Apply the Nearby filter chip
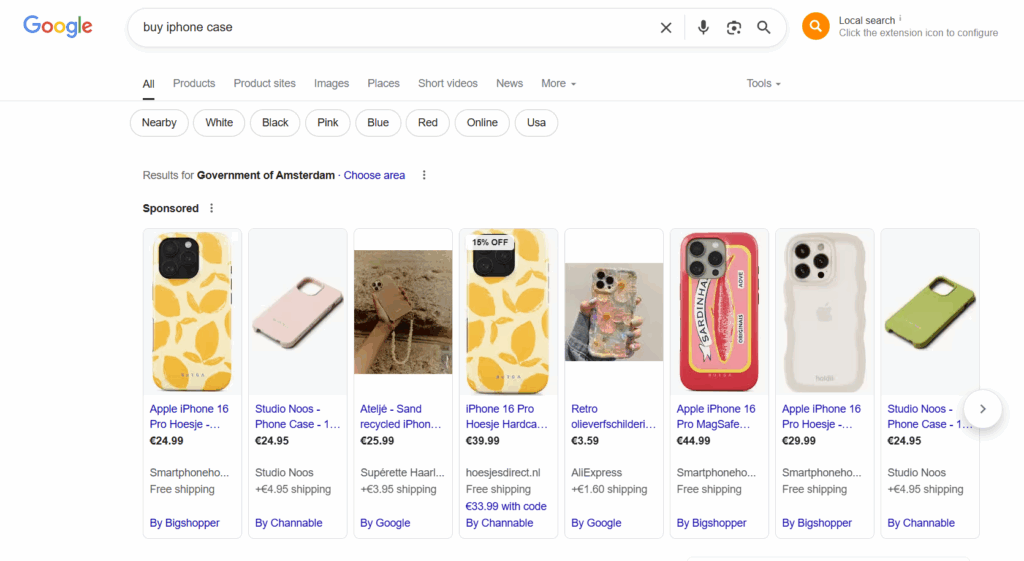This screenshot has width=1024, height=561. 159,123
